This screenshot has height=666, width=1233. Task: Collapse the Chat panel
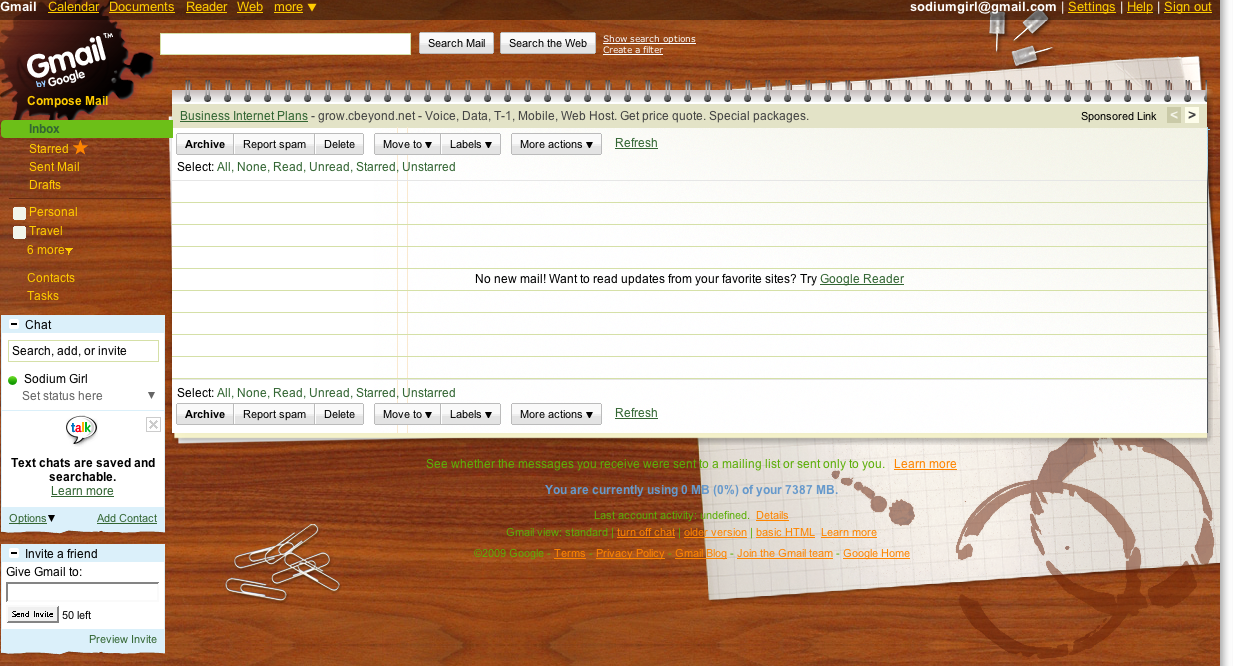pos(14,325)
